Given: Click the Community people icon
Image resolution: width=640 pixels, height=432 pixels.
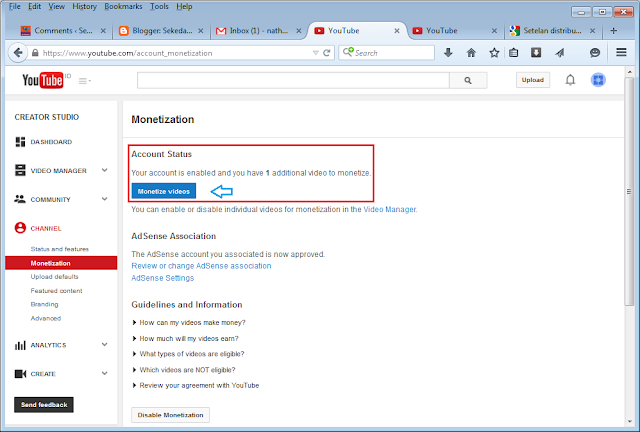Looking at the screenshot, I should tap(20, 199).
